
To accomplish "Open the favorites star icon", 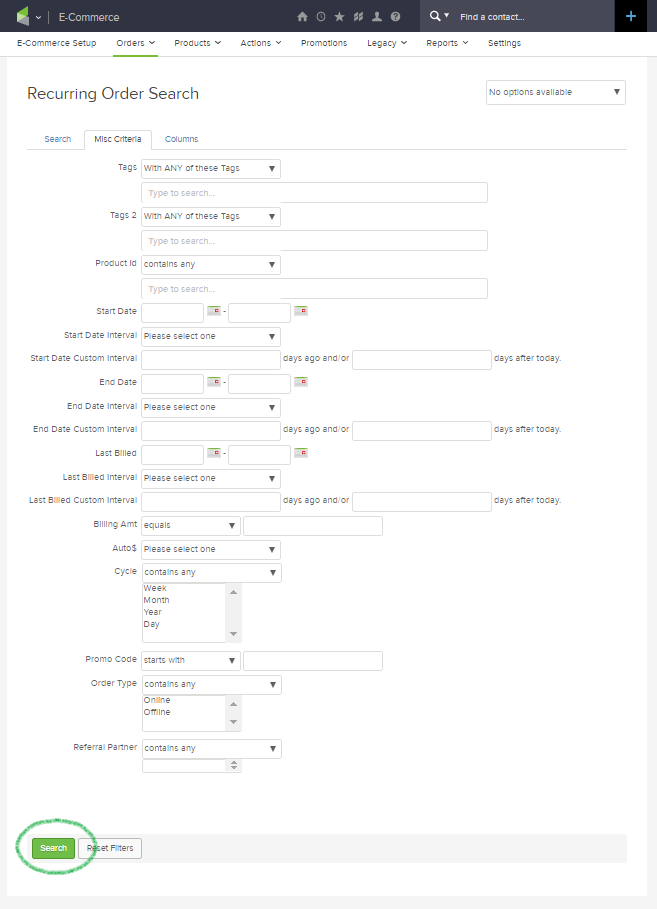I will point(339,17).
